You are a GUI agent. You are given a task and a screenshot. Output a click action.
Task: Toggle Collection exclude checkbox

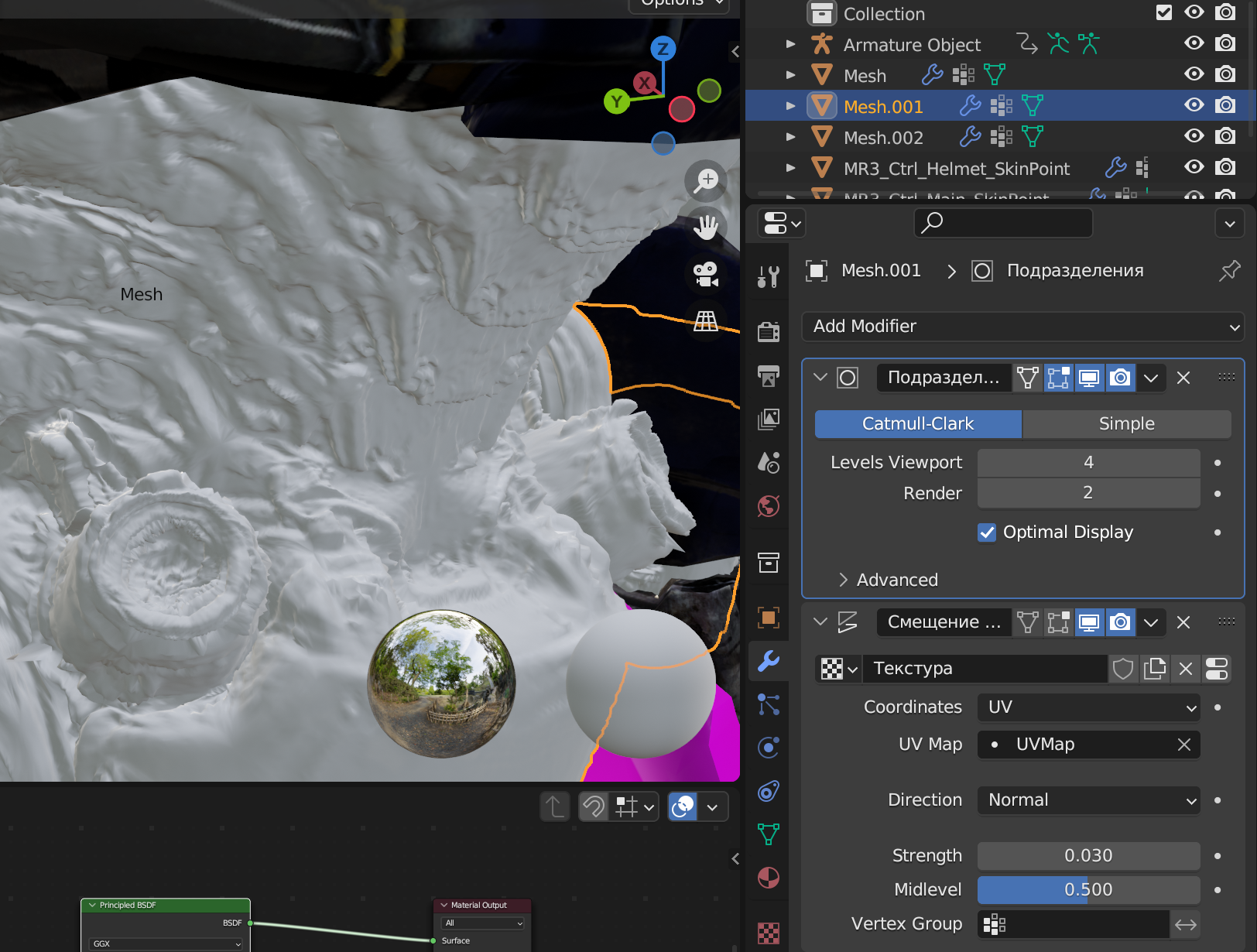tap(1163, 12)
